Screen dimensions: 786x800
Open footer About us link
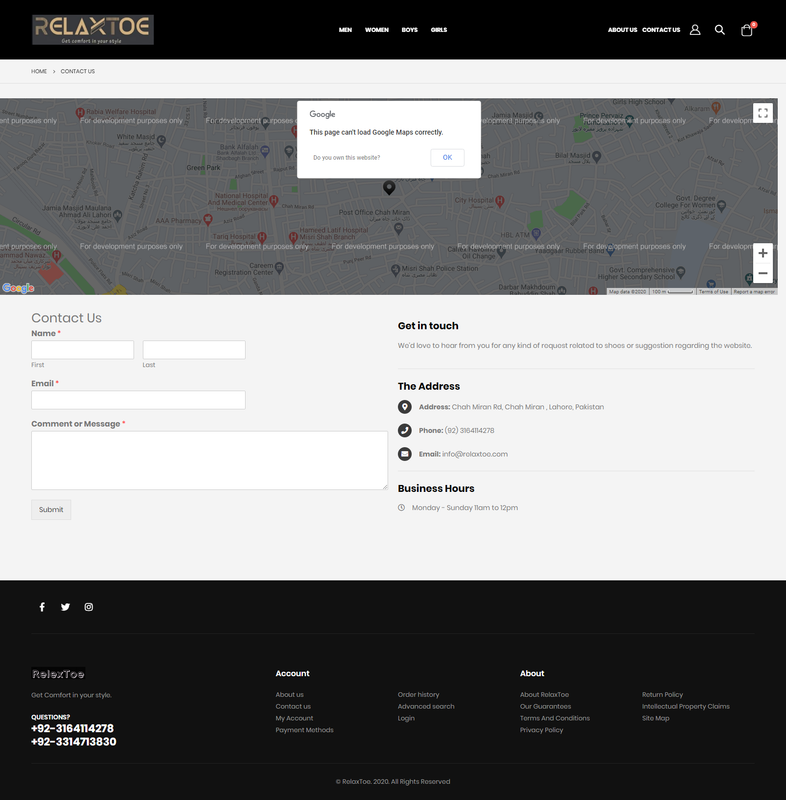(290, 695)
